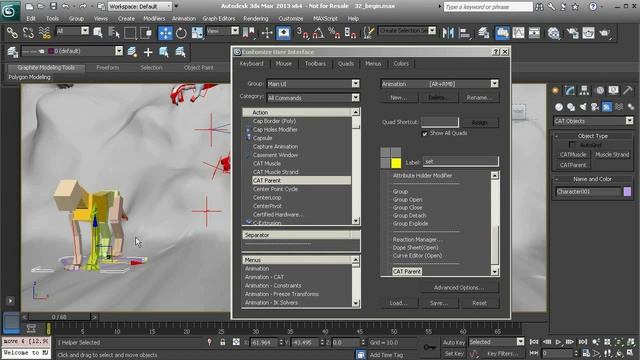Screen dimensions: 640x360
Task: Open the Selected key filter dropdown
Action: click(x=496, y=342)
